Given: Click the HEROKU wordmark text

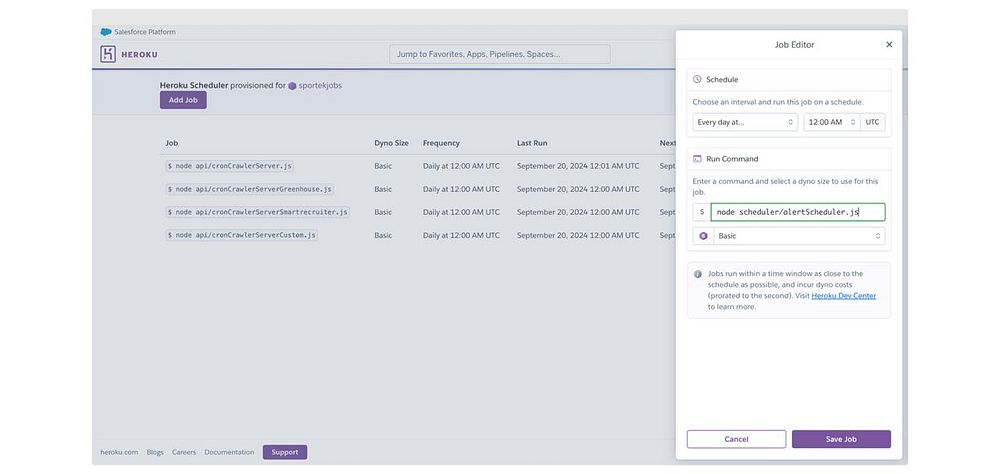Looking at the screenshot, I should click(x=139, y=55).
